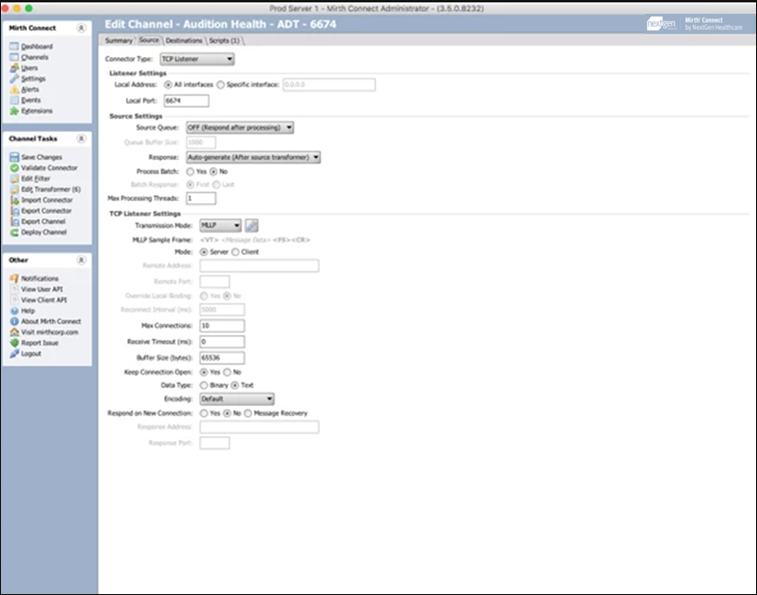Click the Save Changes link
Screen dimensions: 757x595
(42, 157)
